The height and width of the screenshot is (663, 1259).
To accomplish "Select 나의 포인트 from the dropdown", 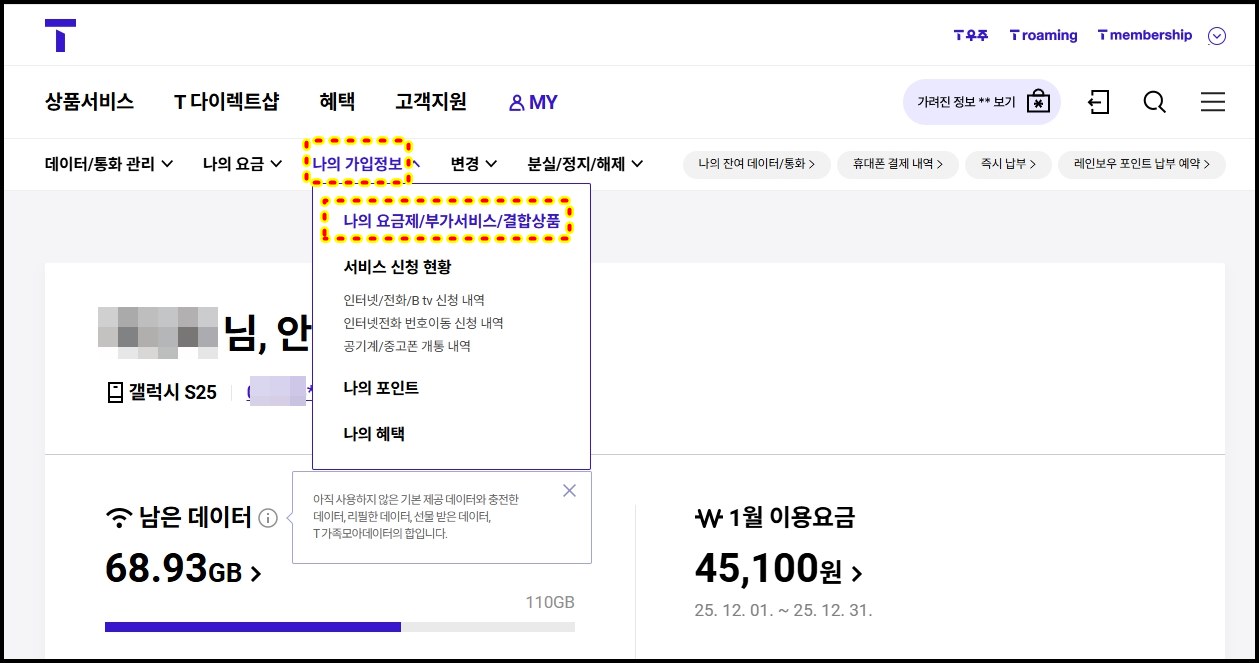I will pyautogui.click(x=381, y=388).
